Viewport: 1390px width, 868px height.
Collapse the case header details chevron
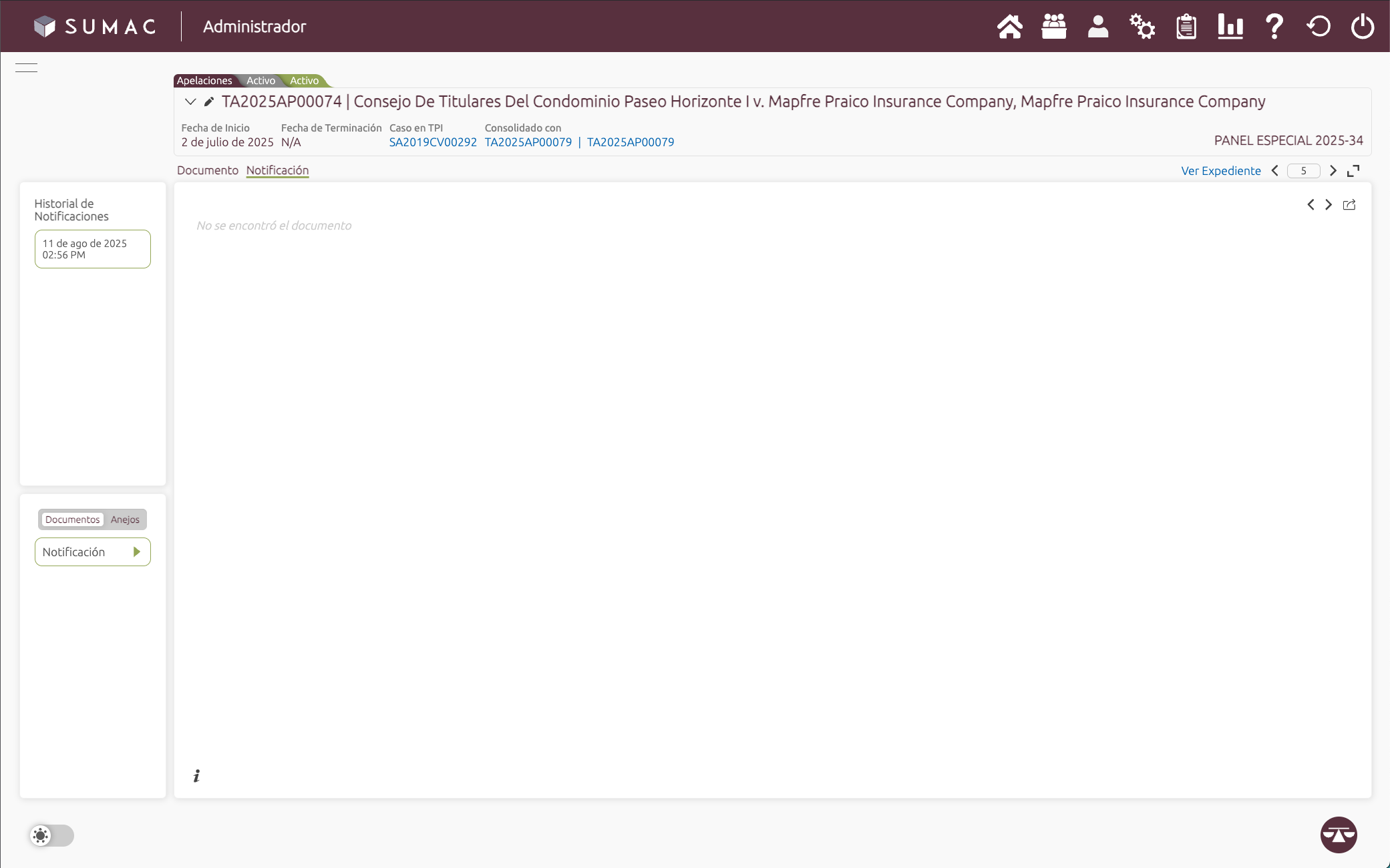[190, 101]
